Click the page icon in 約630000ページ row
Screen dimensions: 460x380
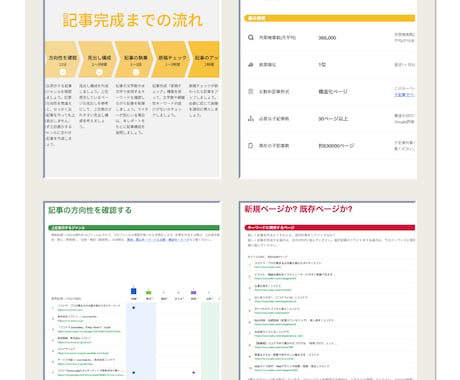coord(251,145)
